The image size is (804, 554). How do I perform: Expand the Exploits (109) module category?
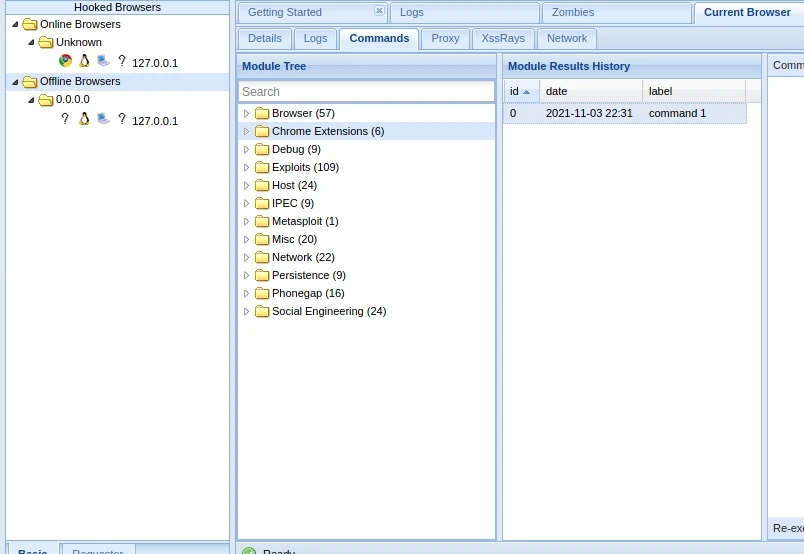point(246,167)
